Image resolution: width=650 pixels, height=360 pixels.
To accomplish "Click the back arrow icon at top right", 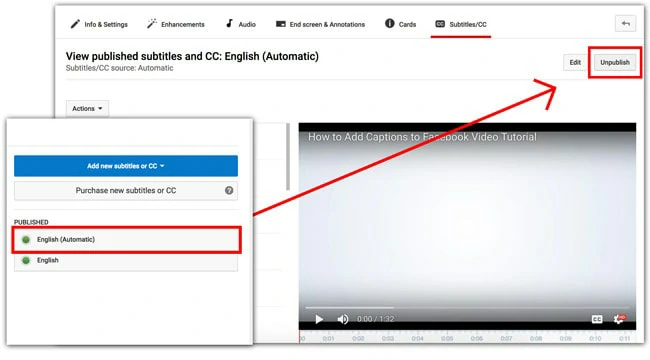I will click(x=626, y=24).
